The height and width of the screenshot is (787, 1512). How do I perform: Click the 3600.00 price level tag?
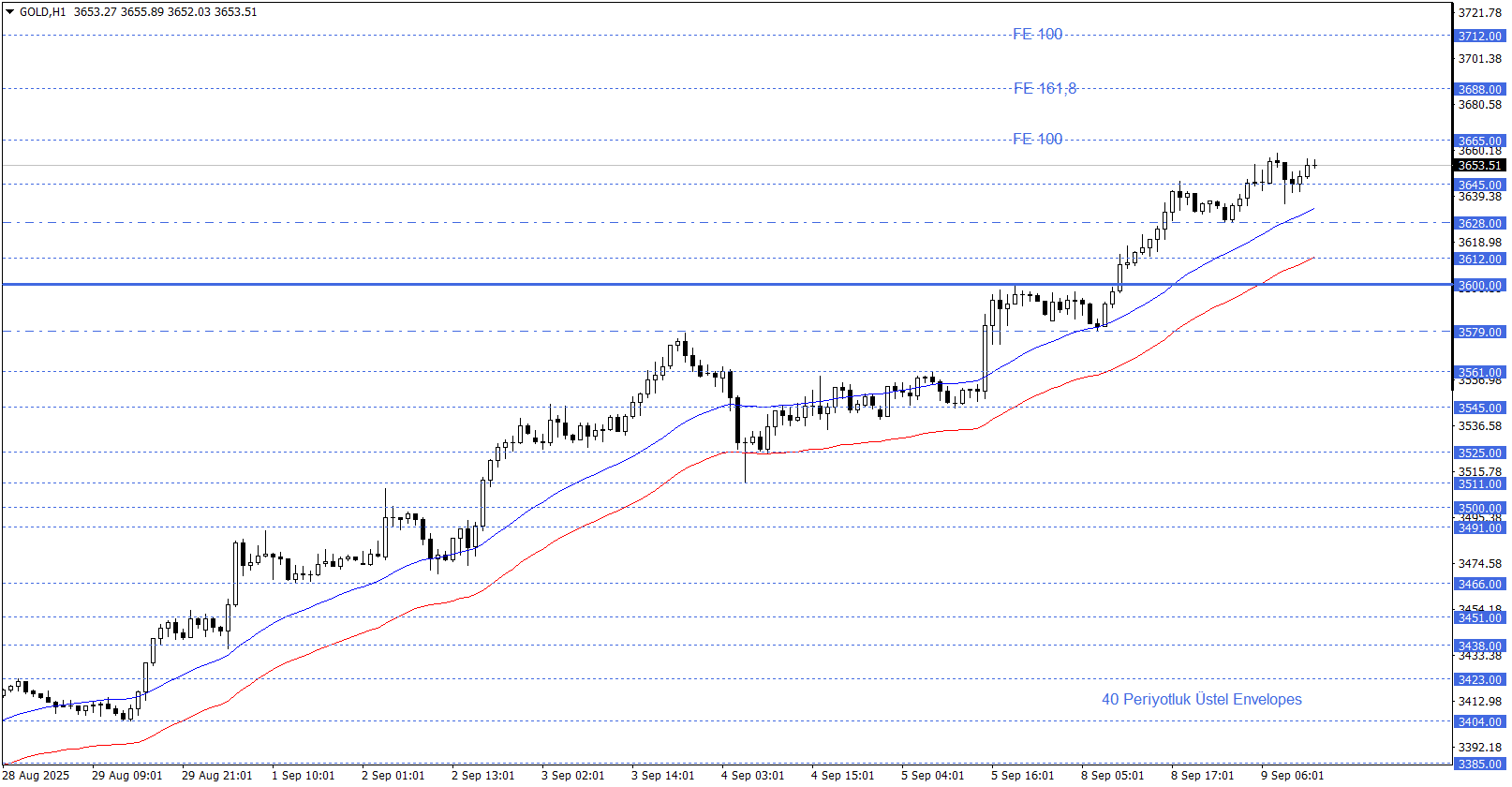[x=1480, y=285]
